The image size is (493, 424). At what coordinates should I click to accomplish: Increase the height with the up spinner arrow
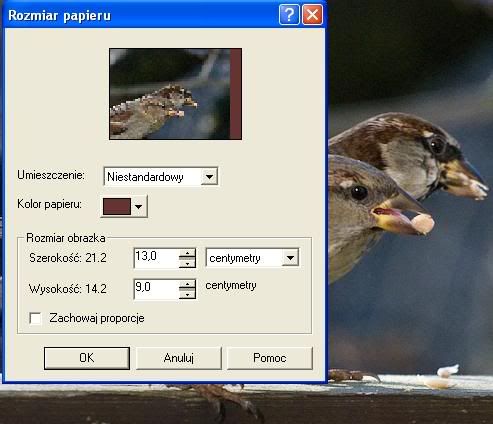(187, 284)
